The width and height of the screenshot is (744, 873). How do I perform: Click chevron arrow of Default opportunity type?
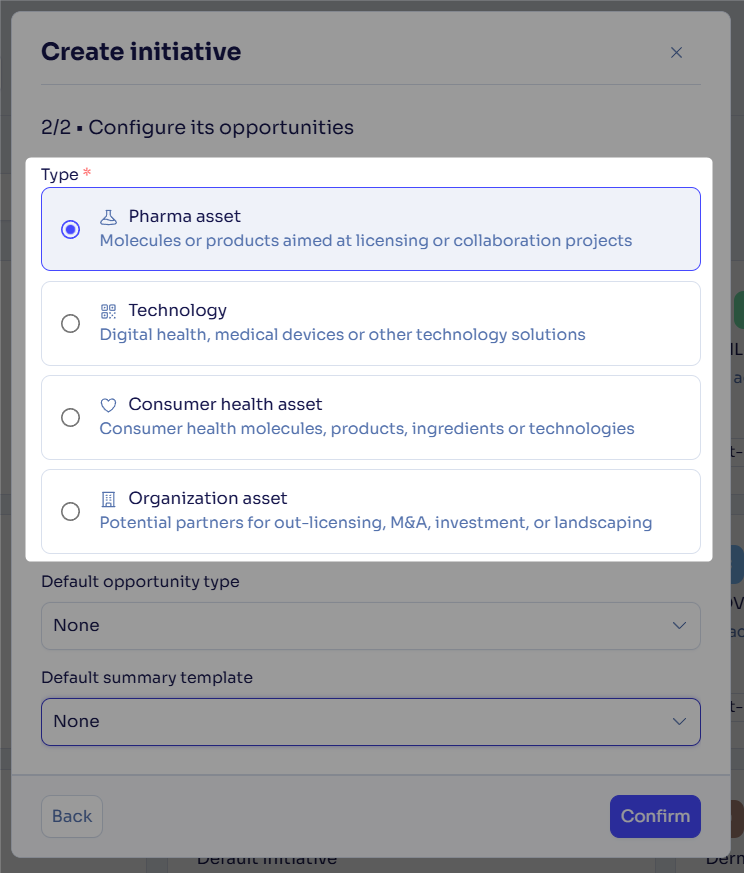pos(679,625)
